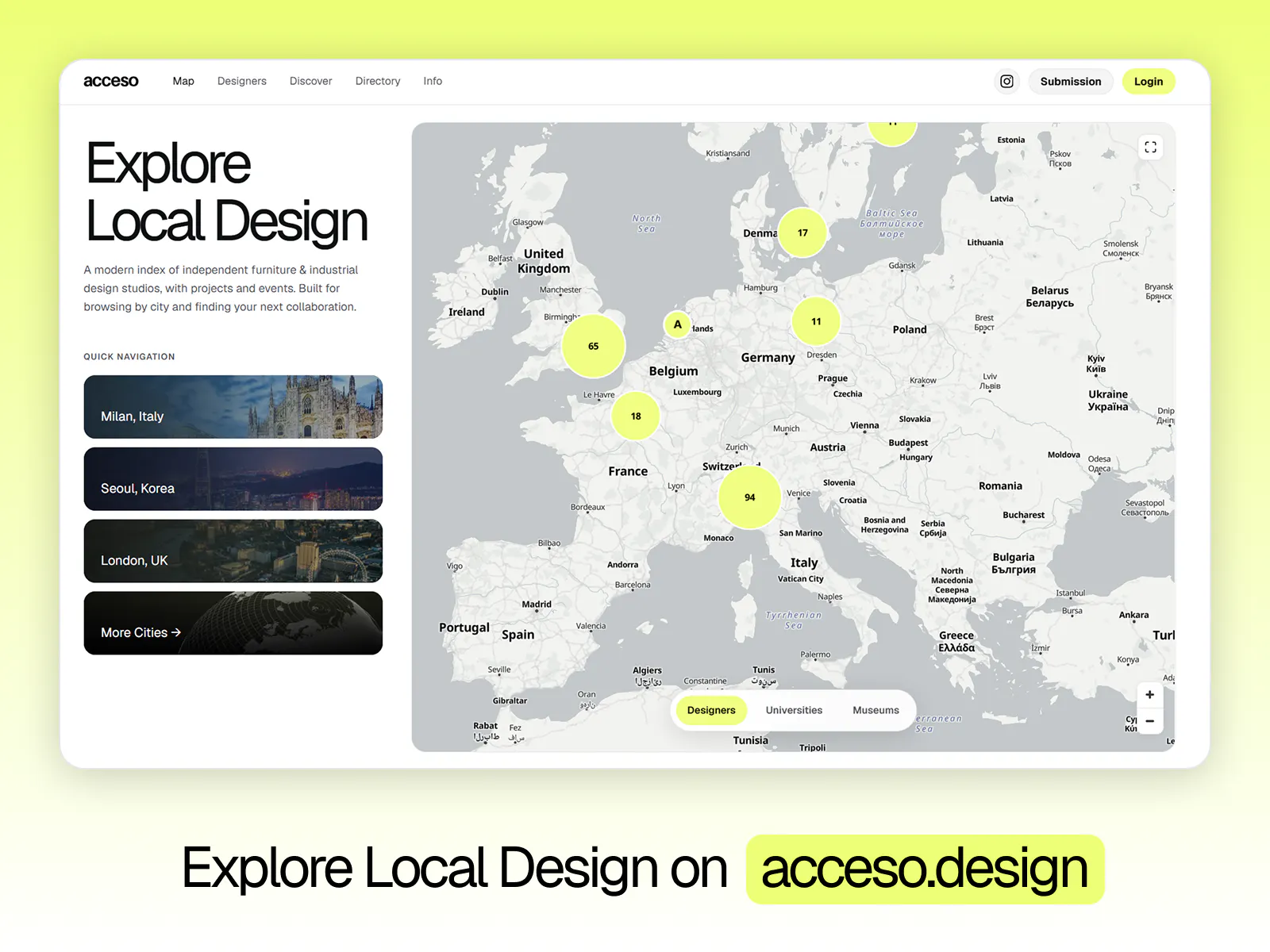The width and height of the screenshot is (1270, 952).
Task: Open the Info nav item
Action: [x=433, y=81]
